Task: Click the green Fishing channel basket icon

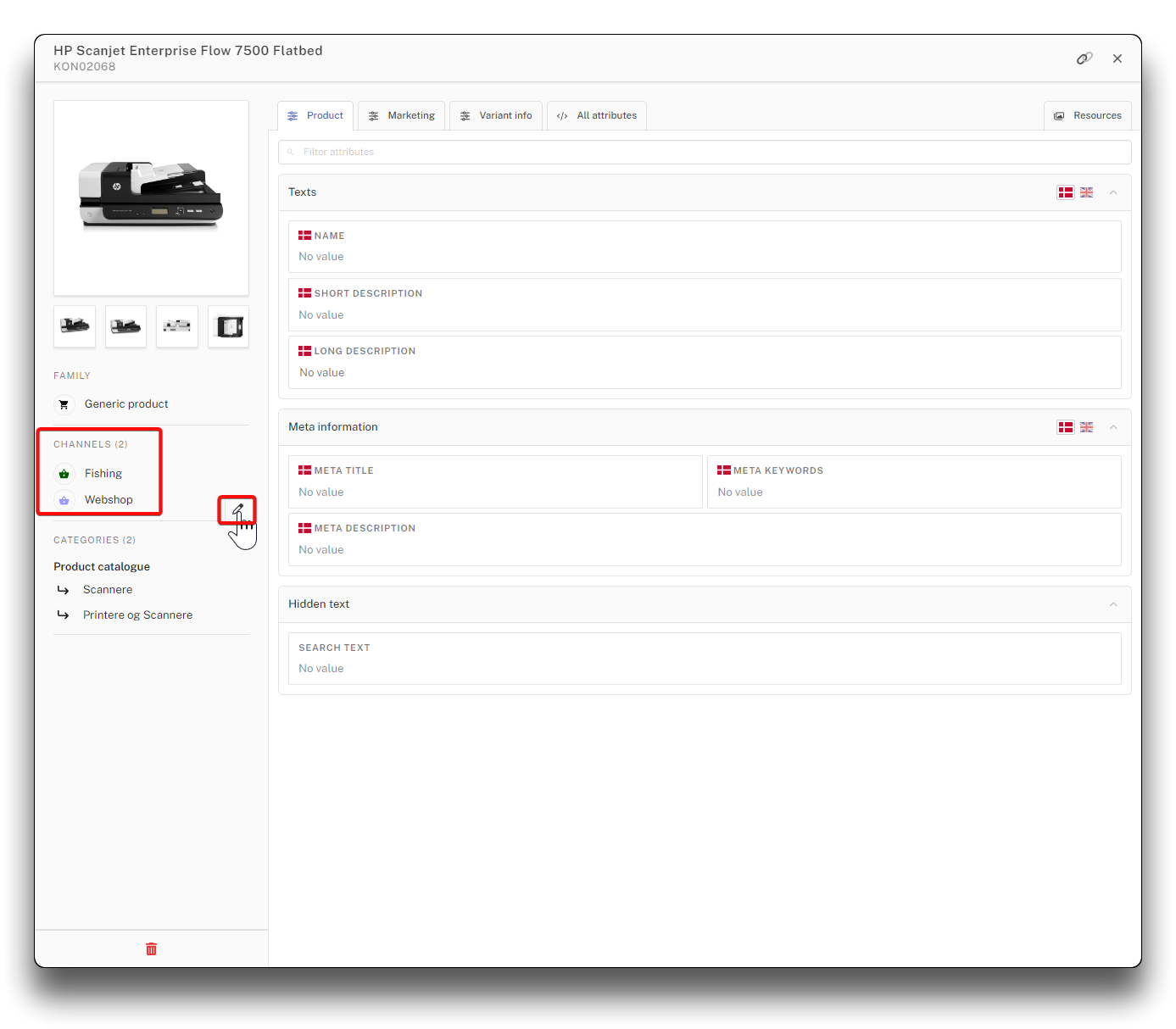Action: tap(64, 474)
